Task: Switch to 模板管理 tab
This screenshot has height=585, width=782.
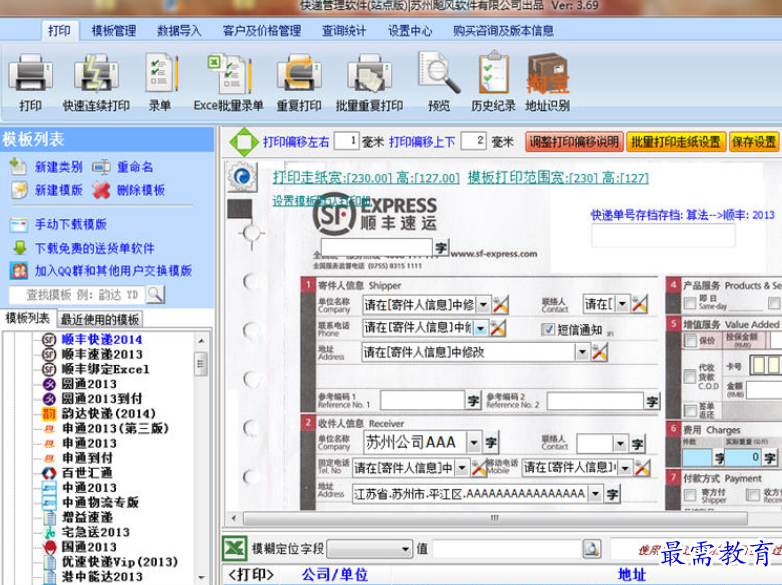Action: tap(114, 31)
